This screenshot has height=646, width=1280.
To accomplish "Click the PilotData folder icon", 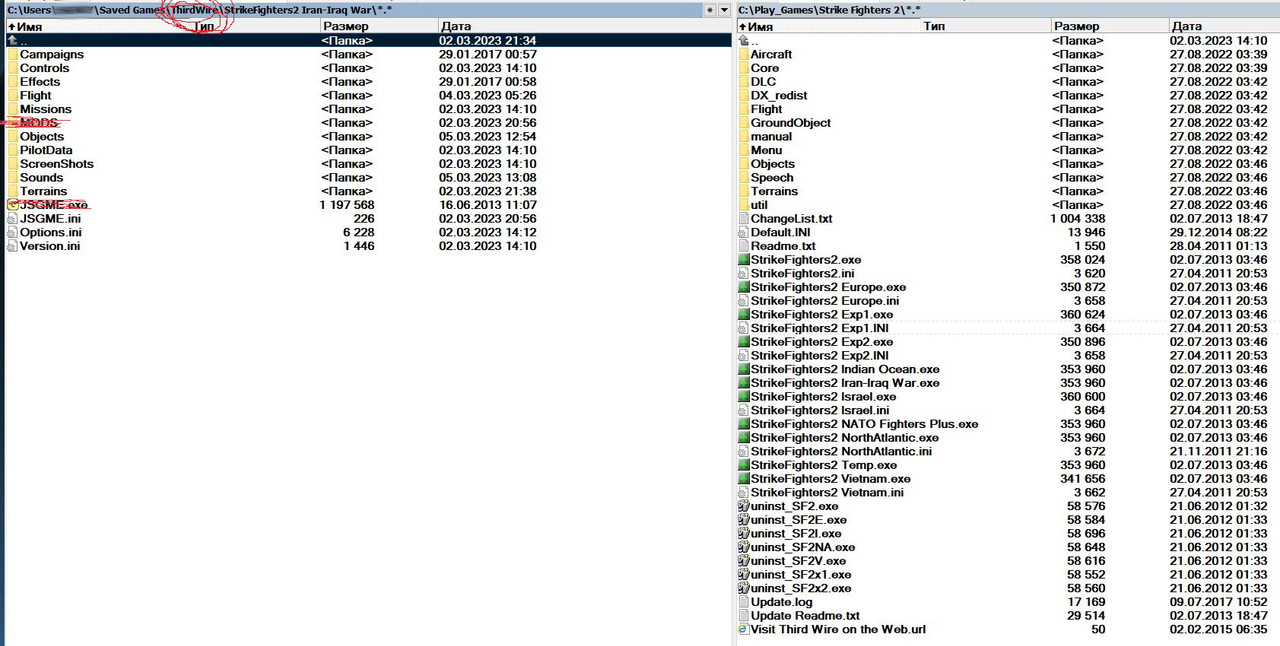I will (12, 150).
